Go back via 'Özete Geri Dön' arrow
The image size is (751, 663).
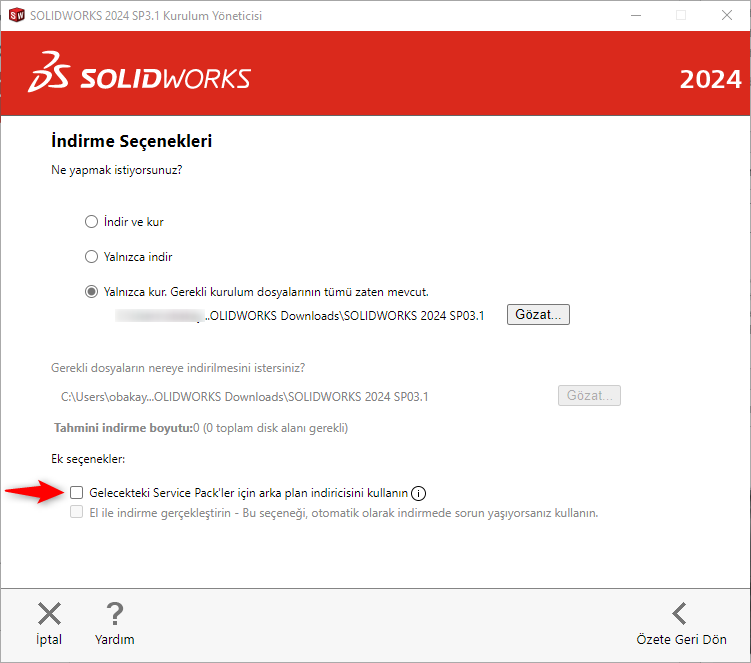click(680, 614)
